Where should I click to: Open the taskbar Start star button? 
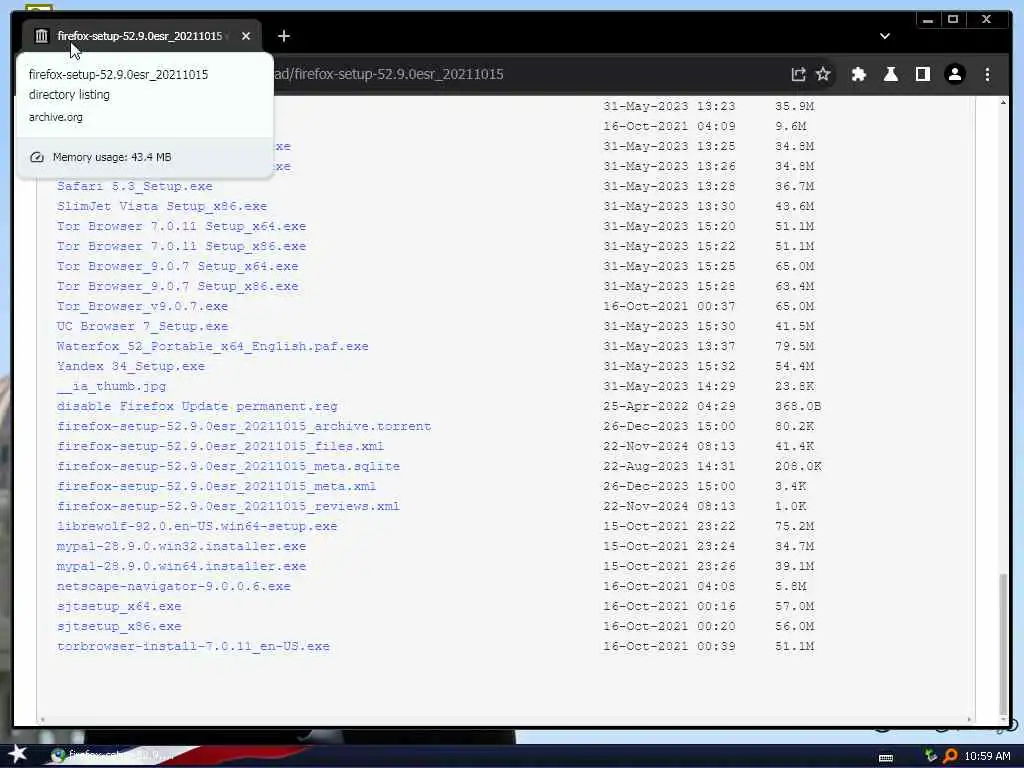pos(17,755)
